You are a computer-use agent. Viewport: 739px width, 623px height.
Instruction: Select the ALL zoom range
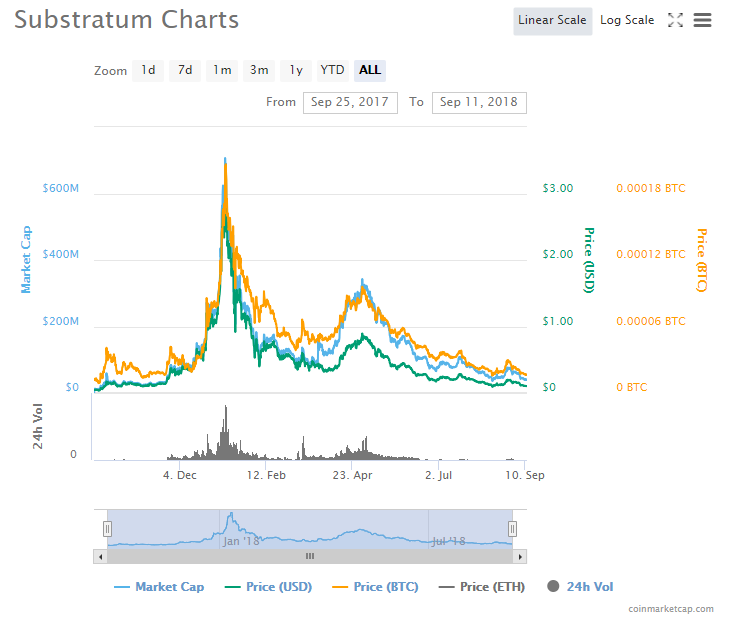point(370,71)
